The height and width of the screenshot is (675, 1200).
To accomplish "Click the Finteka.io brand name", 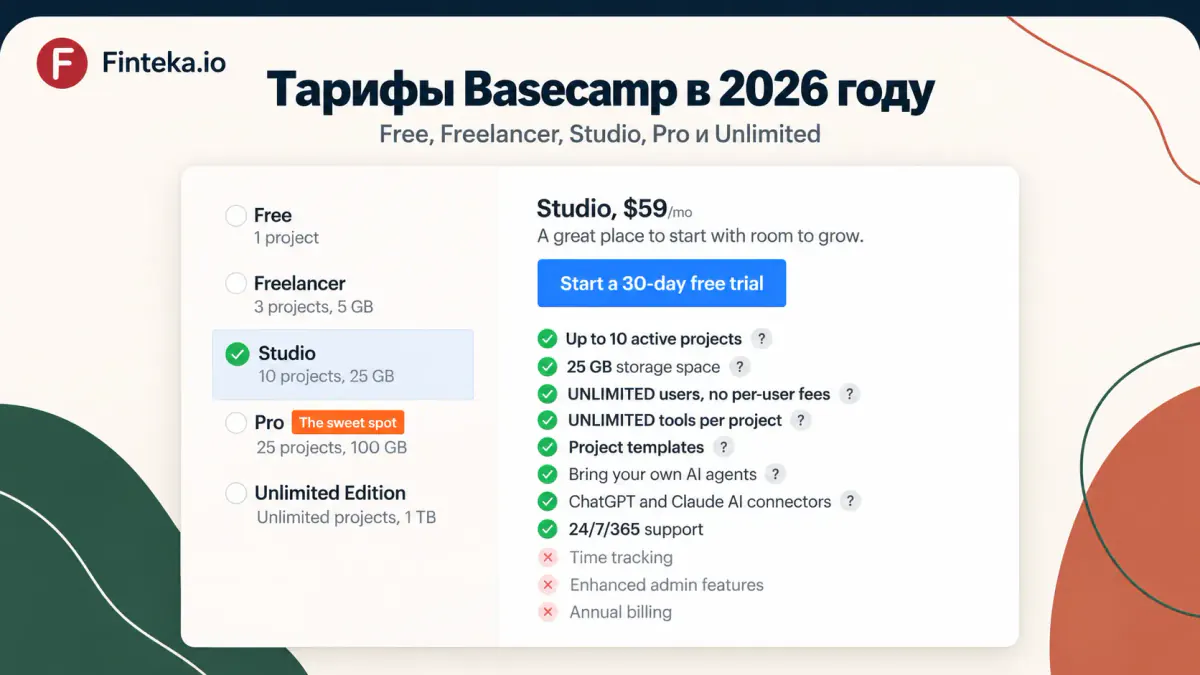I will pyautogui.click(x=164, y=63).
